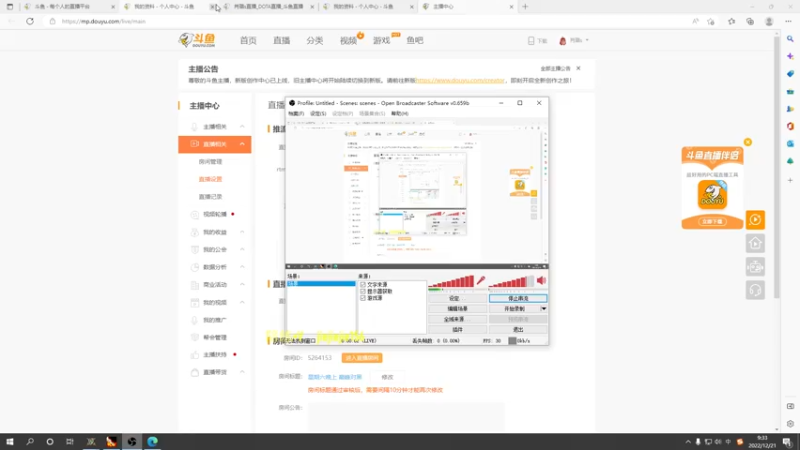Go to 鱼吧 in Douyu navigation
Screen dimensions: 800x450
[x=415, y=40]
